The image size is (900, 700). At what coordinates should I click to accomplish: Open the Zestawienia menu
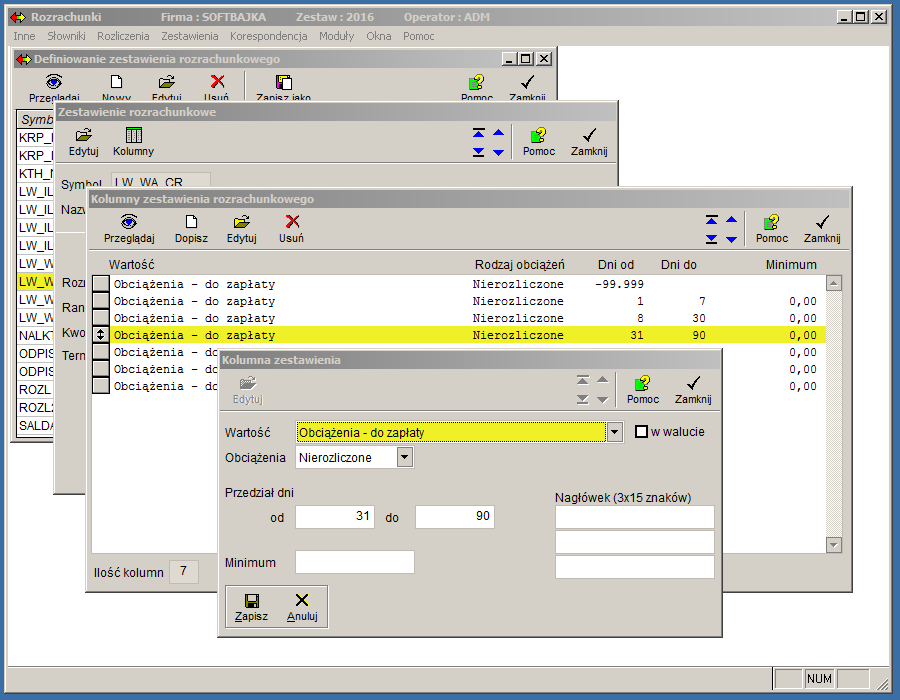pos(189,36)
